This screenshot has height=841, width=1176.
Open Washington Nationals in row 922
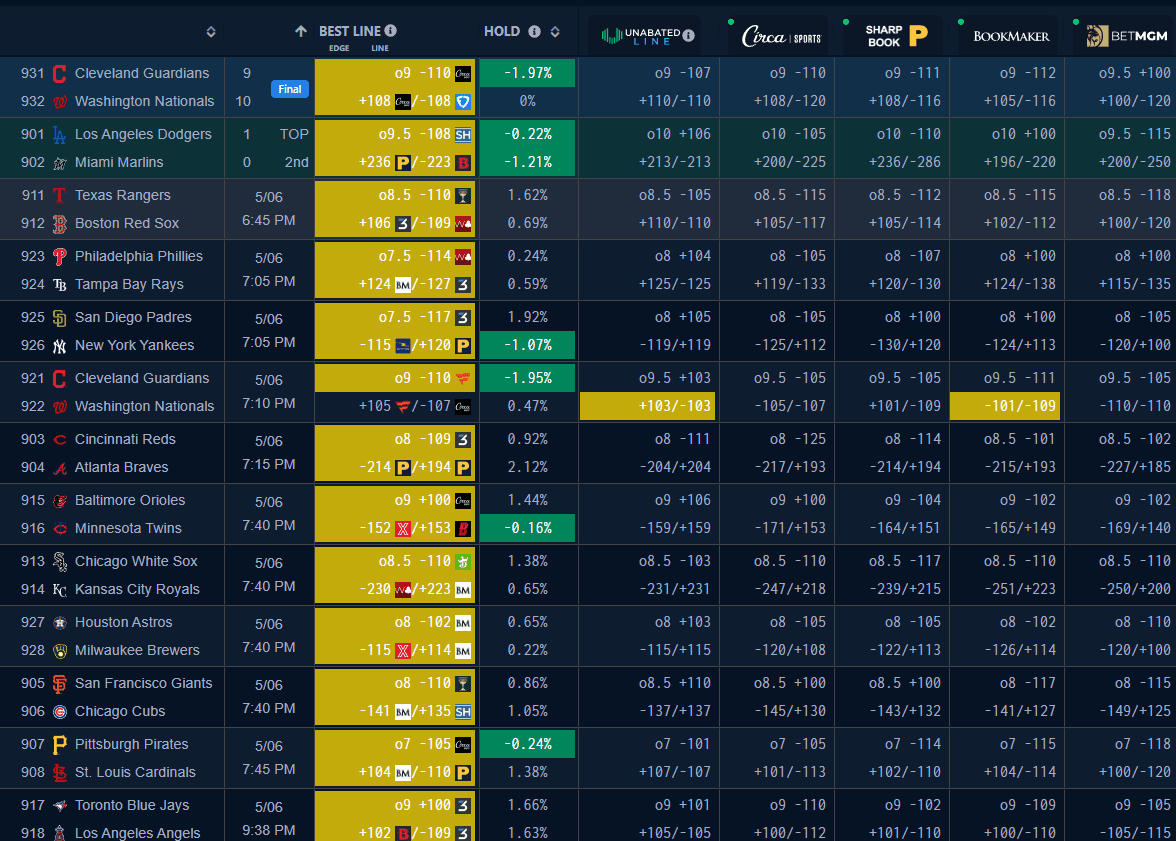coord(144,407)
